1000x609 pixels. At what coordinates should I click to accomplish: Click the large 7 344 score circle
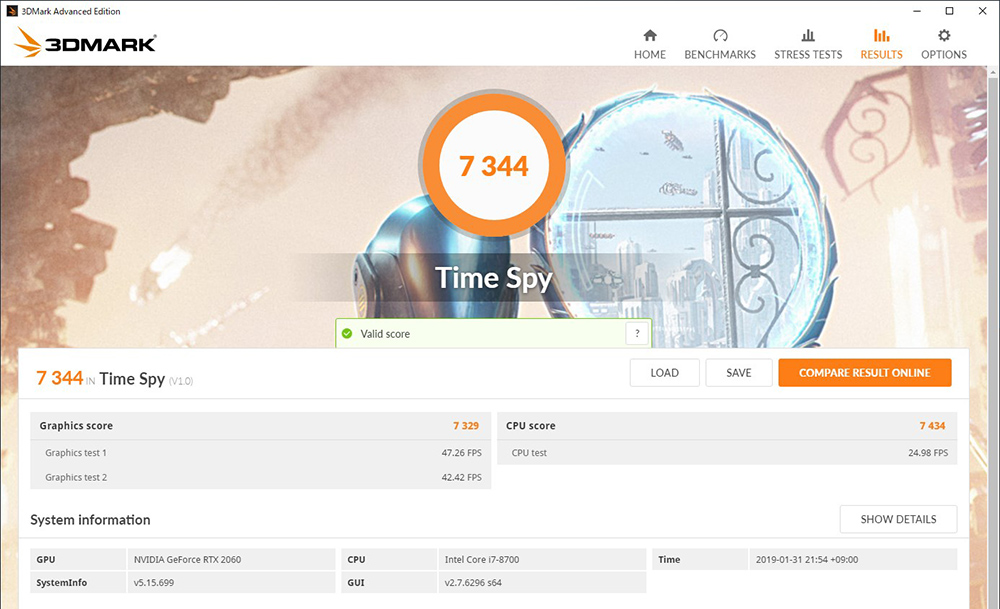tap(494, 166)
